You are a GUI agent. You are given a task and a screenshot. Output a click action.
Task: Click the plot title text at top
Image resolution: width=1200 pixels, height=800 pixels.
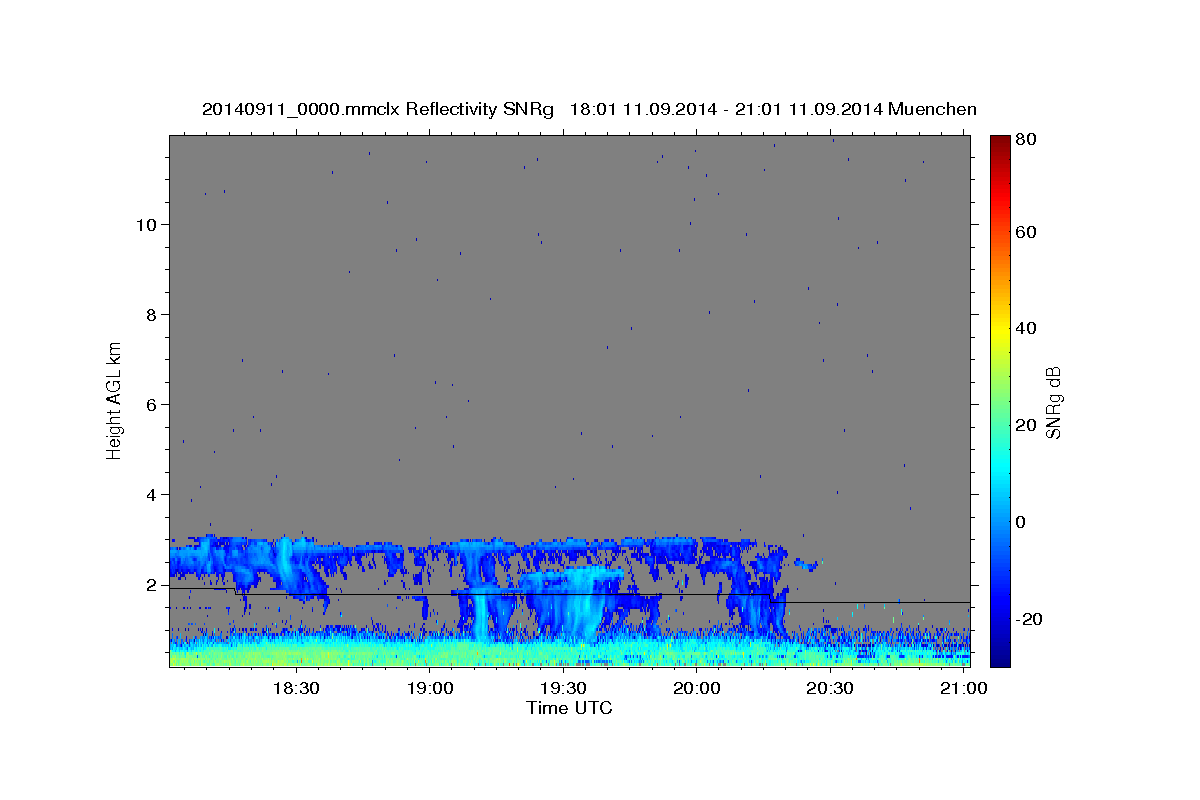[589, 109]
